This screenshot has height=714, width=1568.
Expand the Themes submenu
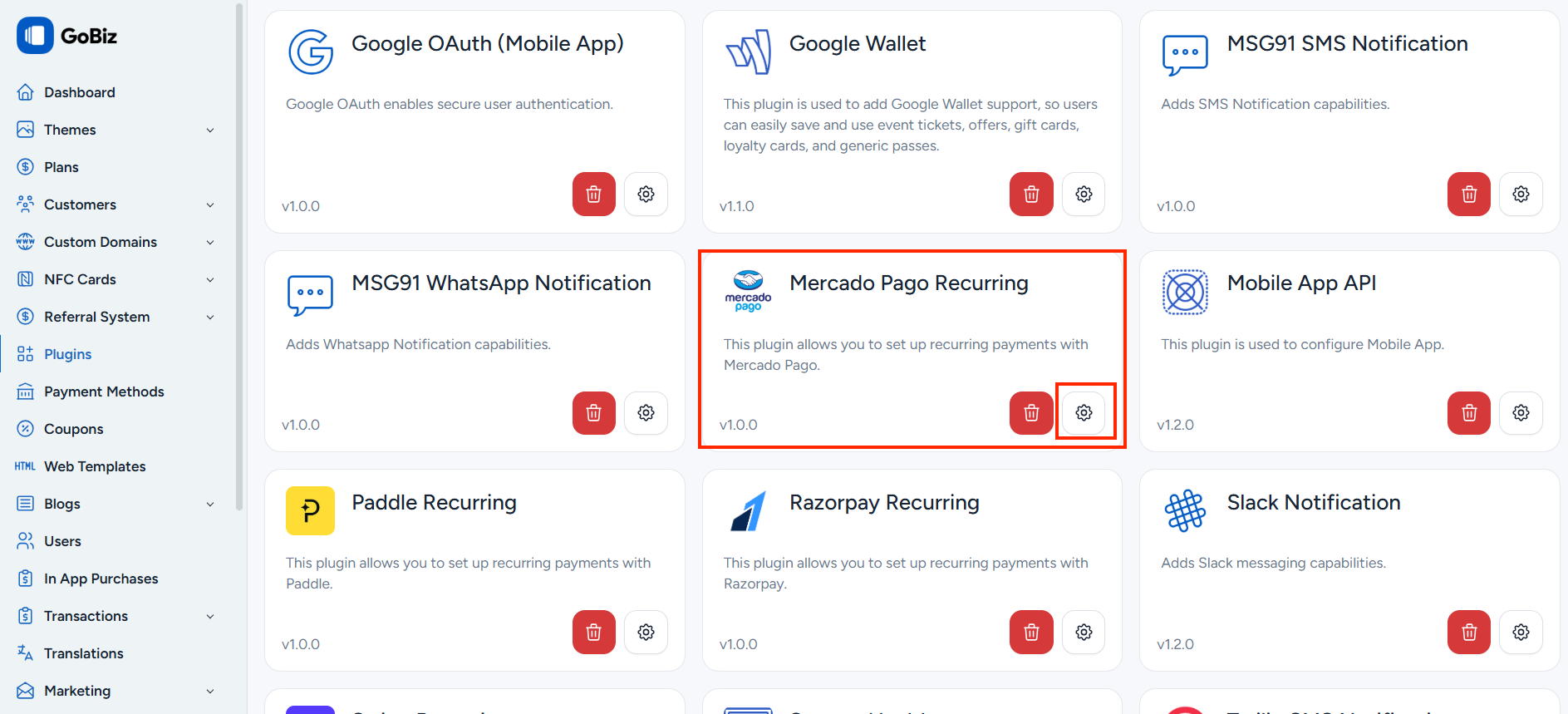pyautogui.click(x=210, y=130)
